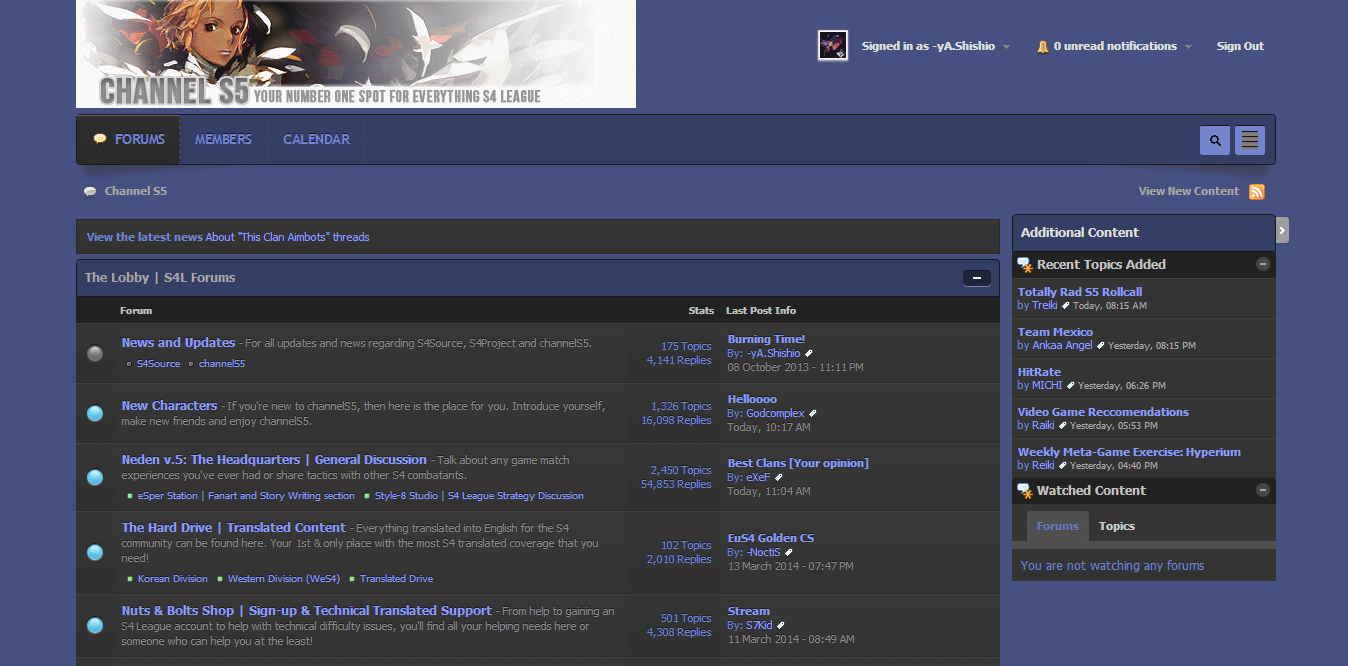Click Sign Out

1240,46
